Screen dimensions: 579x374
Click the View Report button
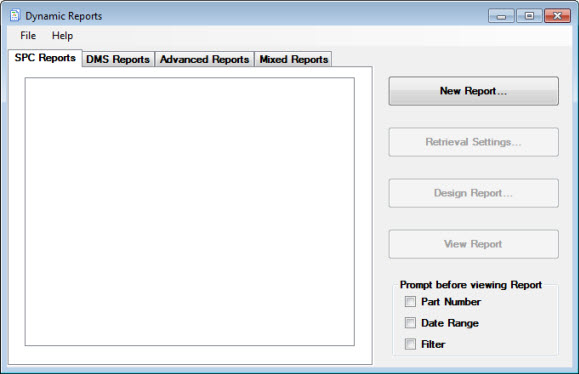click(473, 244)
